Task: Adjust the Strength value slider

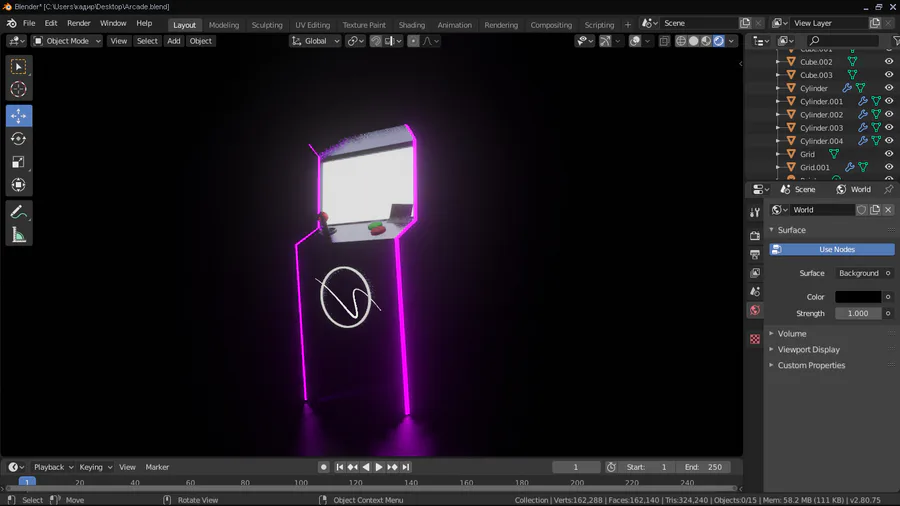Action: tap(858, 313)
